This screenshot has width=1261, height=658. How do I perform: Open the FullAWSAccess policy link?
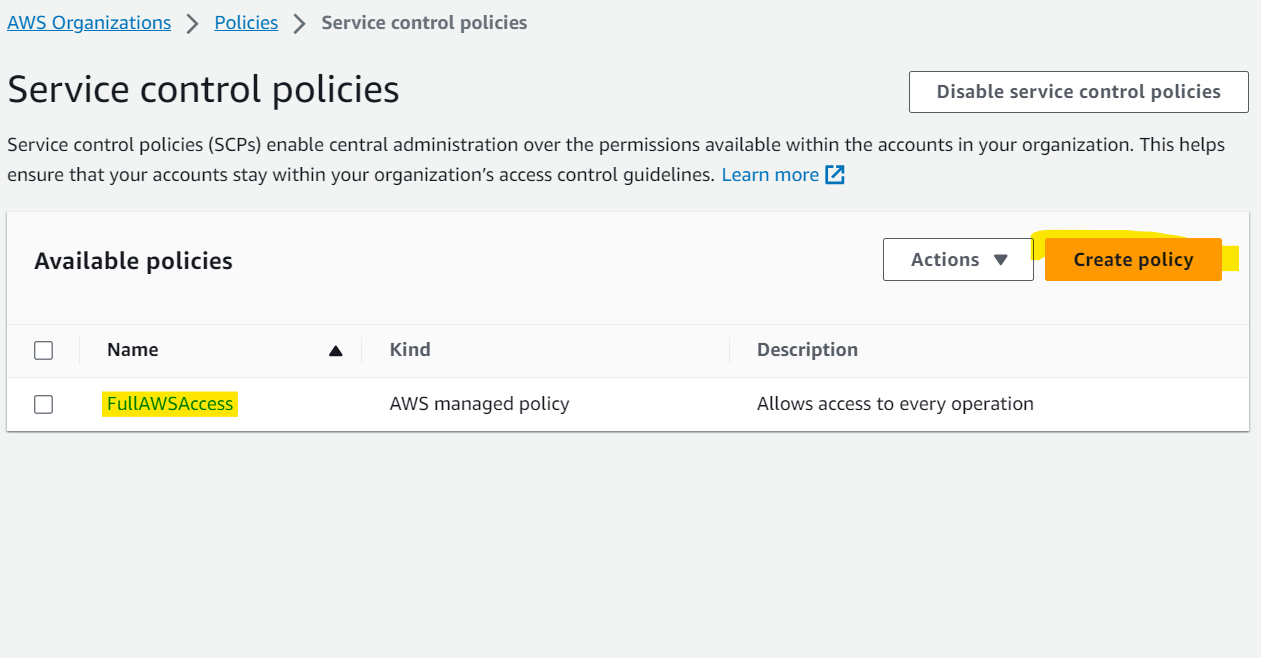pos(170,404)
